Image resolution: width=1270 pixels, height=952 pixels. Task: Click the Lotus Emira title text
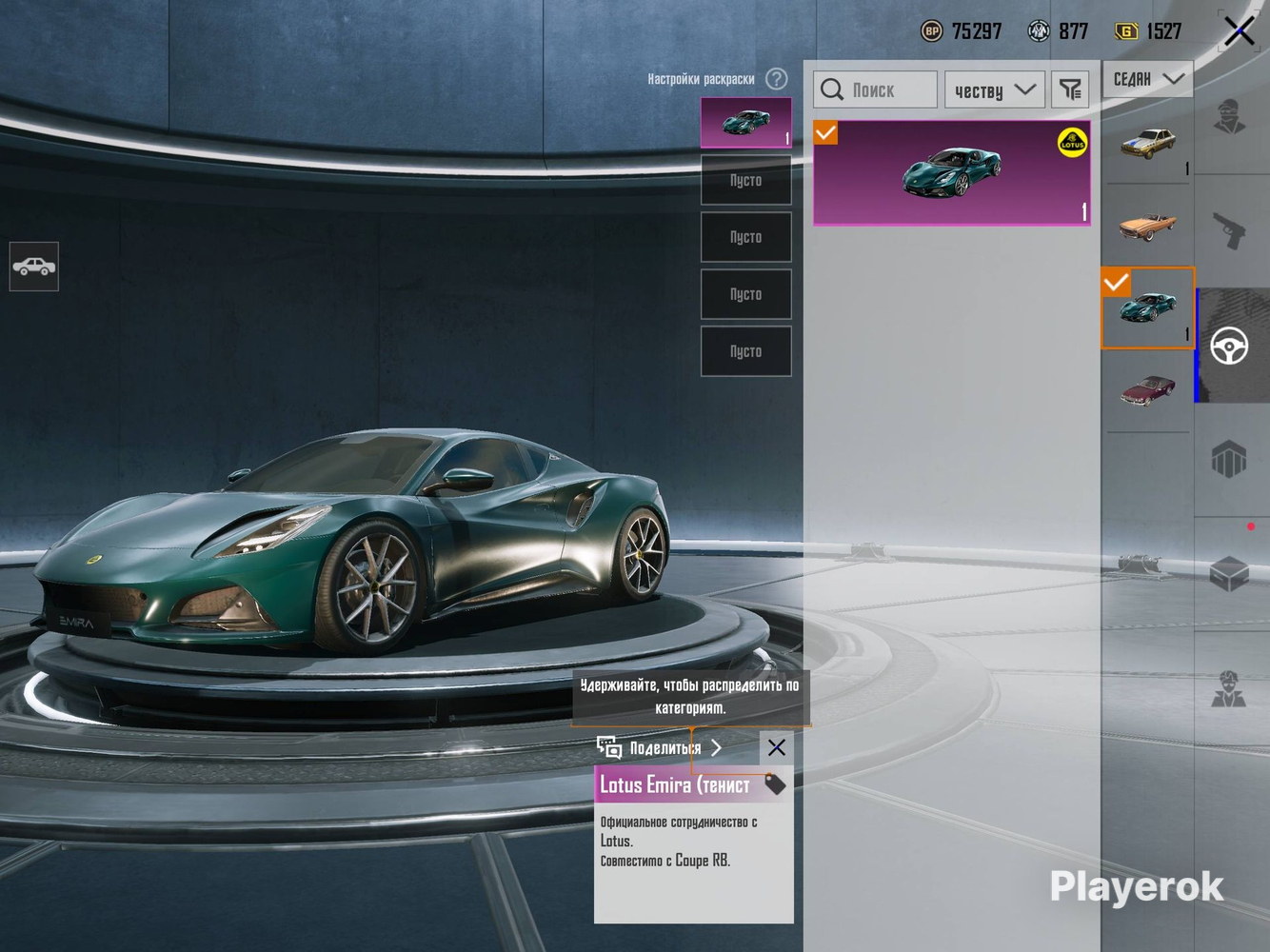[x=675, y=785]
